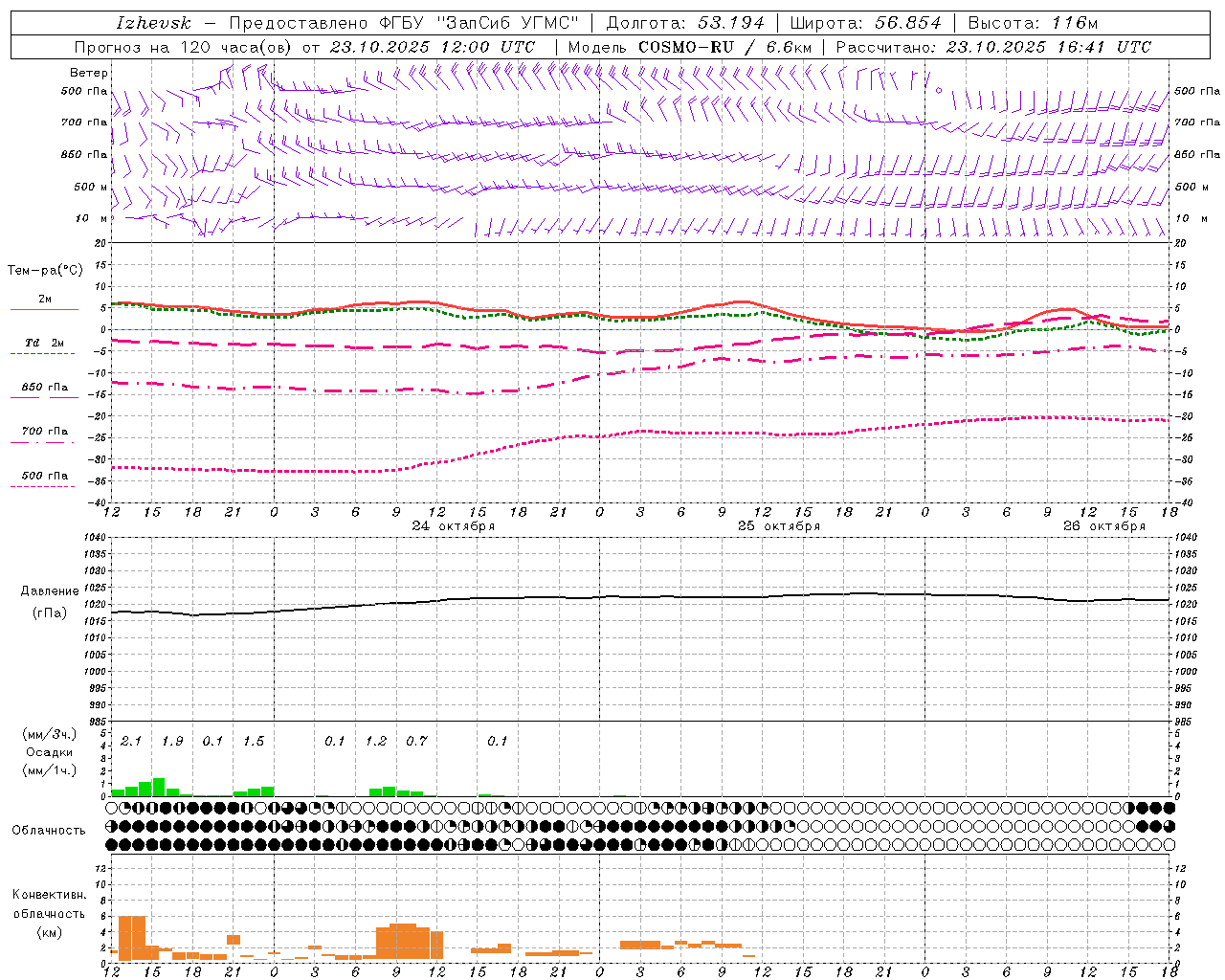The image size is (1225, 980).
Task: Click the computed time Рассчитано: 23.10.2025 16:41 UTC
Action: (x=993, y=47)
